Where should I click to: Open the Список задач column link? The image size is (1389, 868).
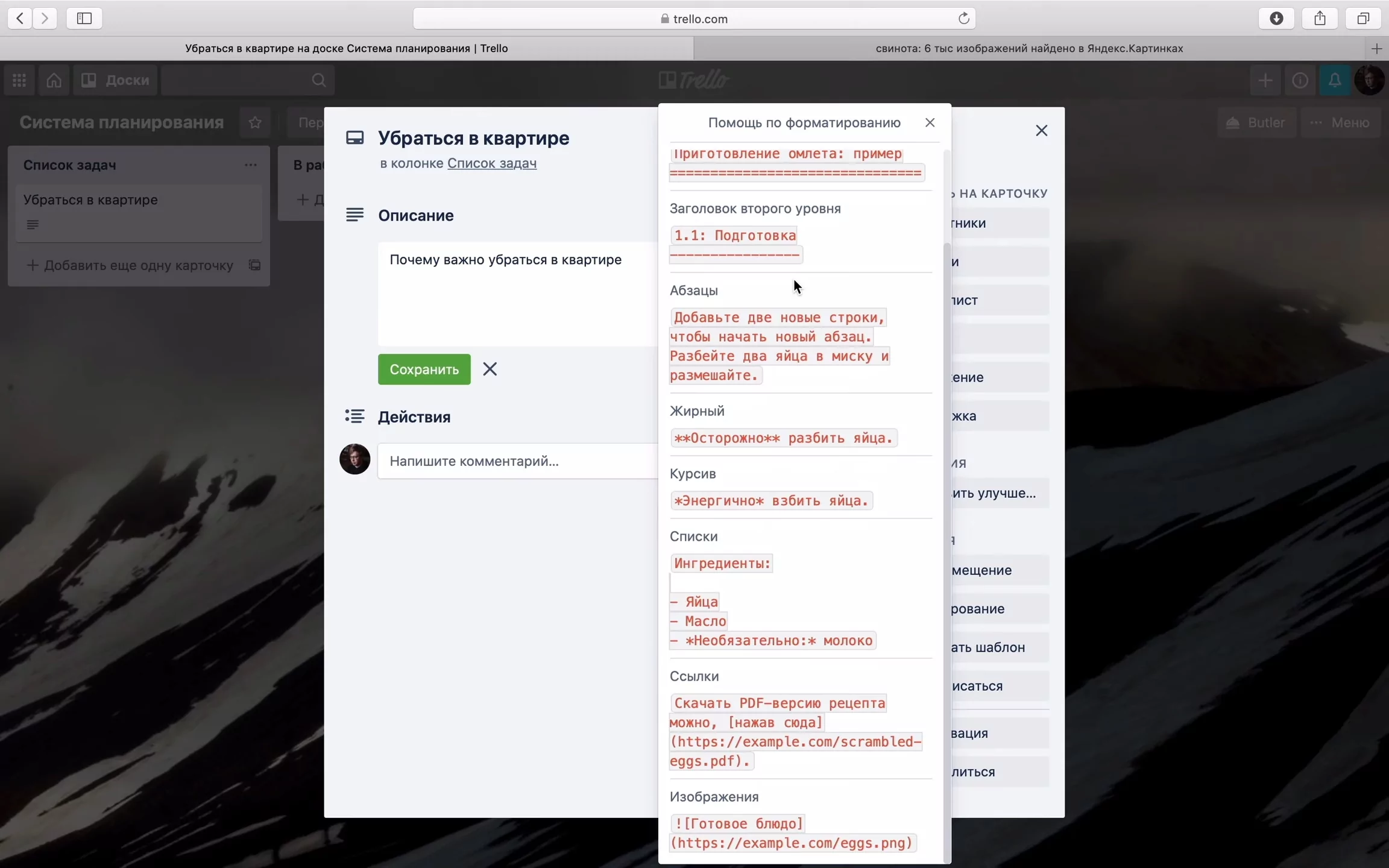(491, 163)
